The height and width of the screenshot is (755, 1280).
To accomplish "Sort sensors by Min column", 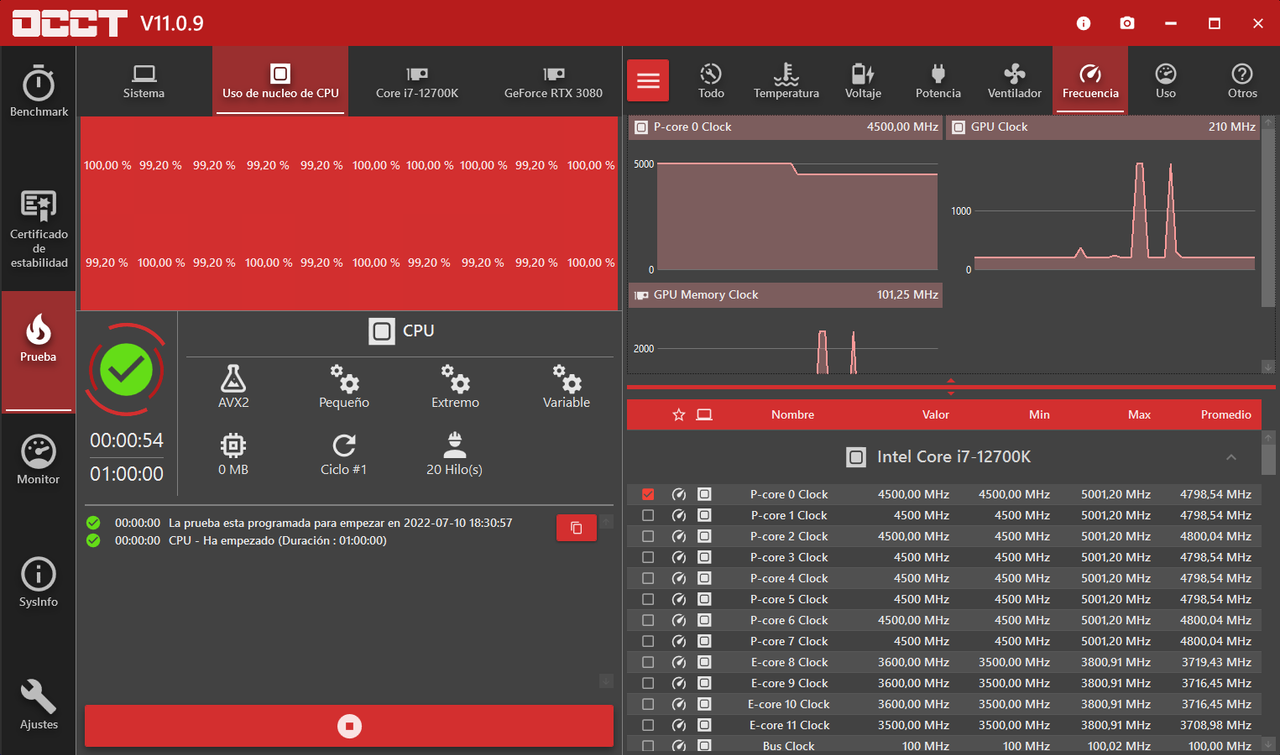I will click(x=1039, y=414).
